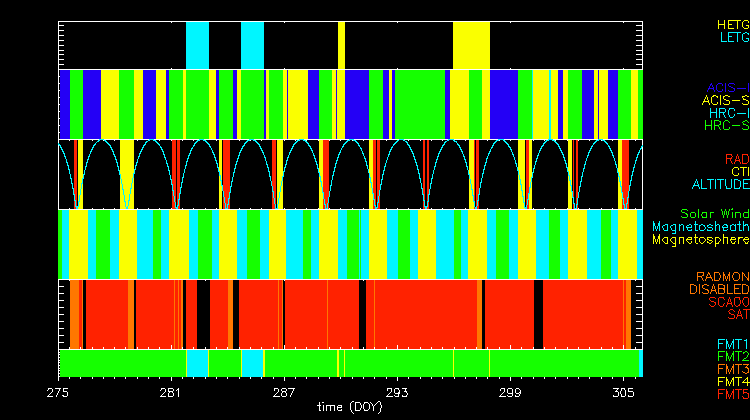Screen dimensions: 750x420
Task: Click the ACIS-S legend entry
Action: point(725,101)
